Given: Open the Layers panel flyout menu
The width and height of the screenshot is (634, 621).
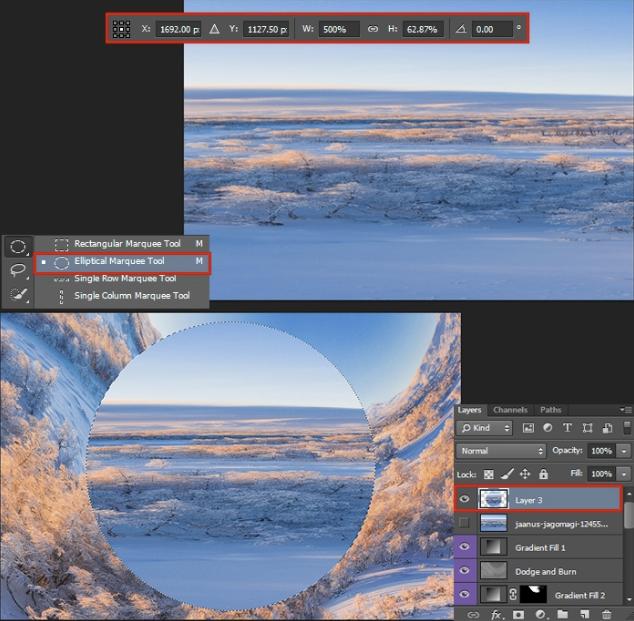Looking at the screenshot, I should [x=626, y=410].
